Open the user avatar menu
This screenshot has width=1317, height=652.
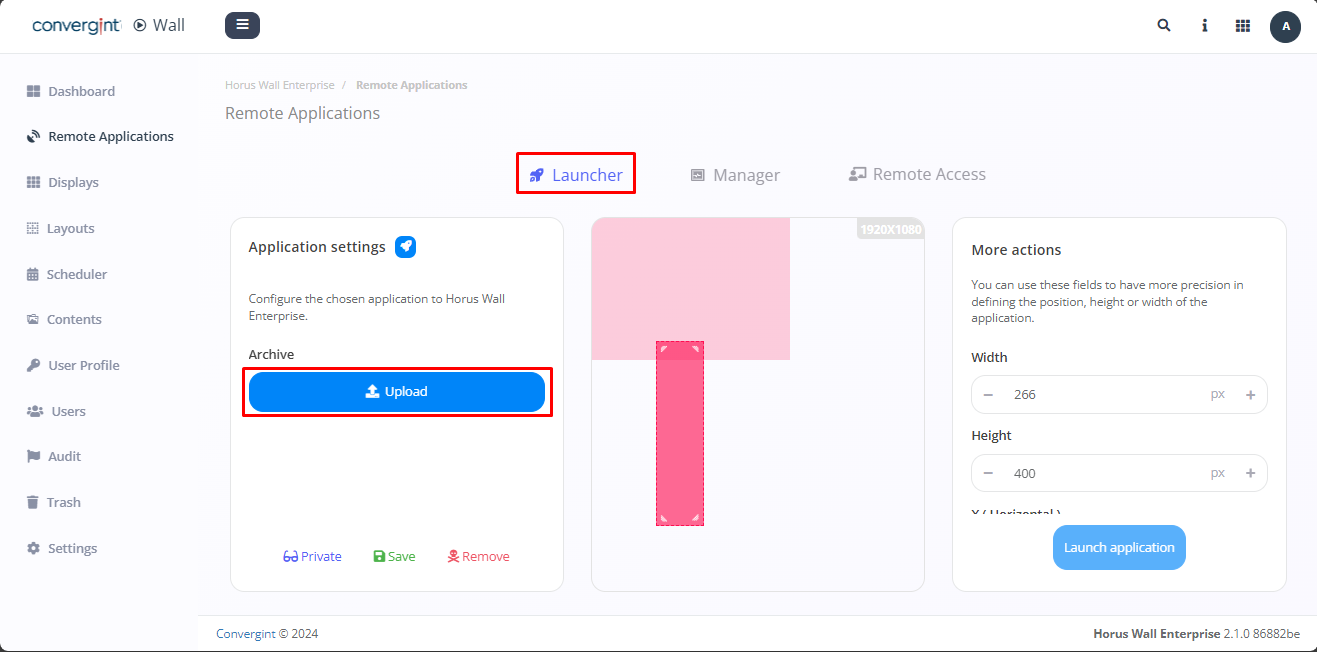tap(1285, 26)
